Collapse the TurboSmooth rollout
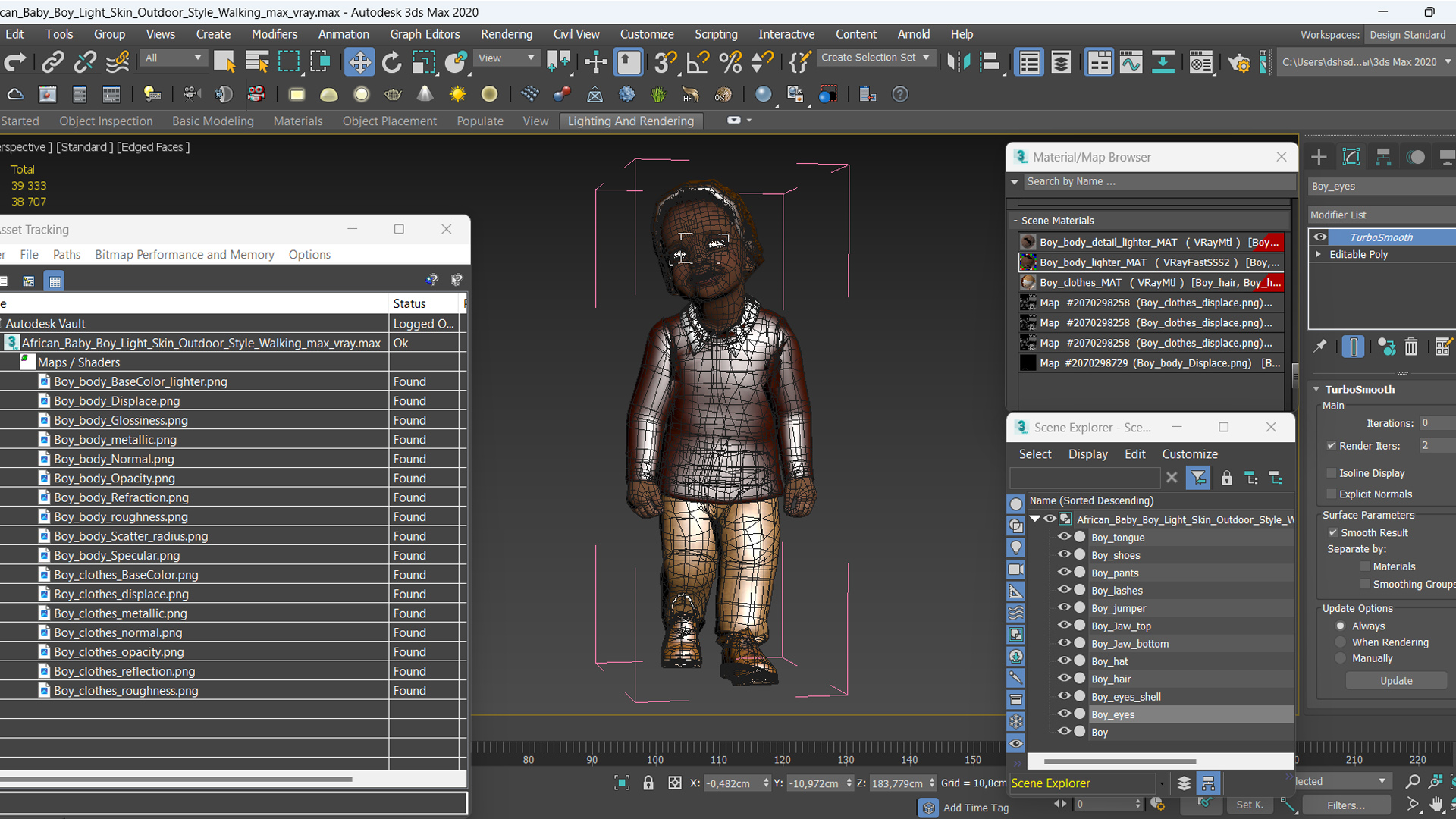 [1316, 389]
